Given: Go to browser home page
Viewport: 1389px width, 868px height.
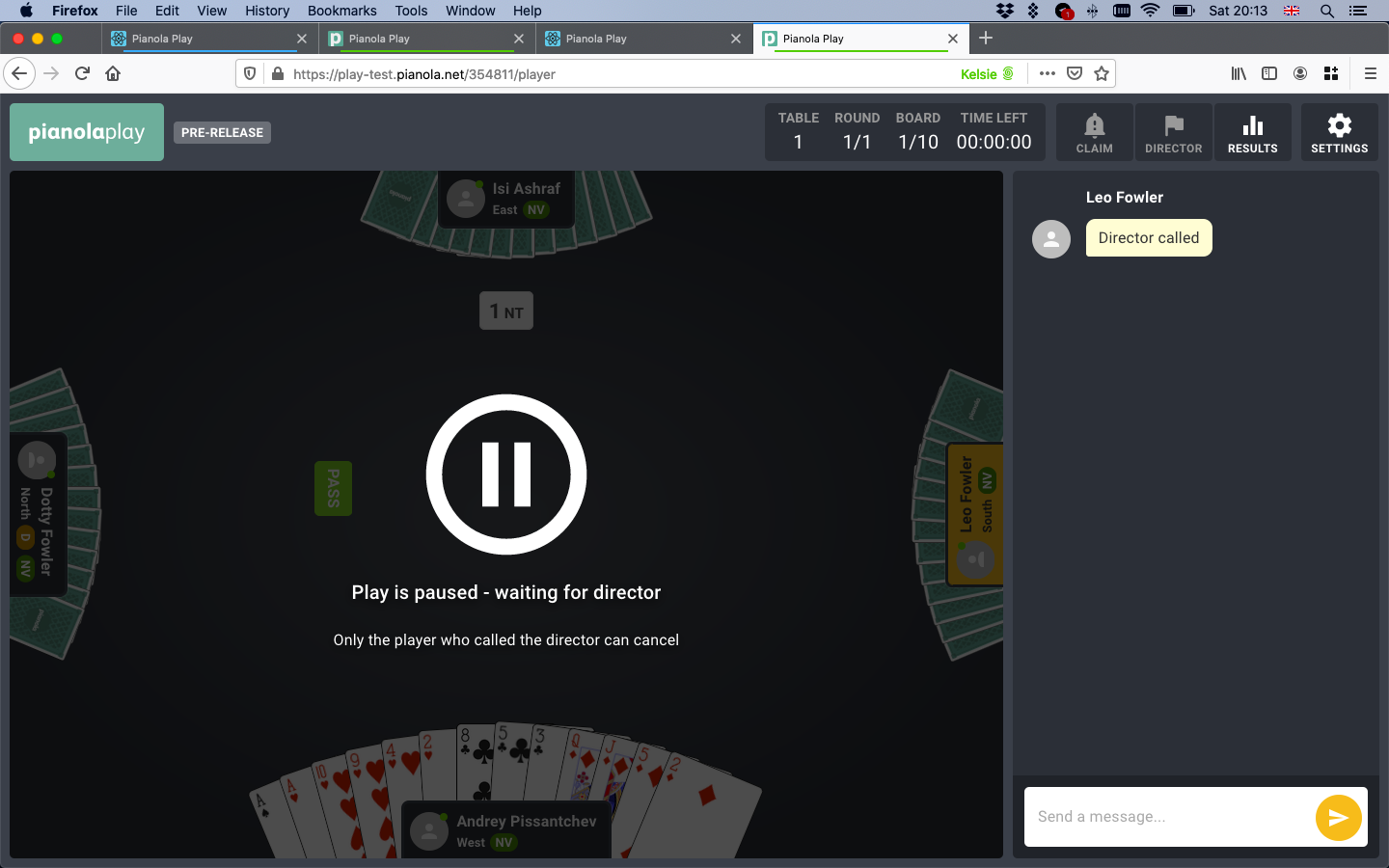Looking at the screenshot, I should (x=113, y=73).
